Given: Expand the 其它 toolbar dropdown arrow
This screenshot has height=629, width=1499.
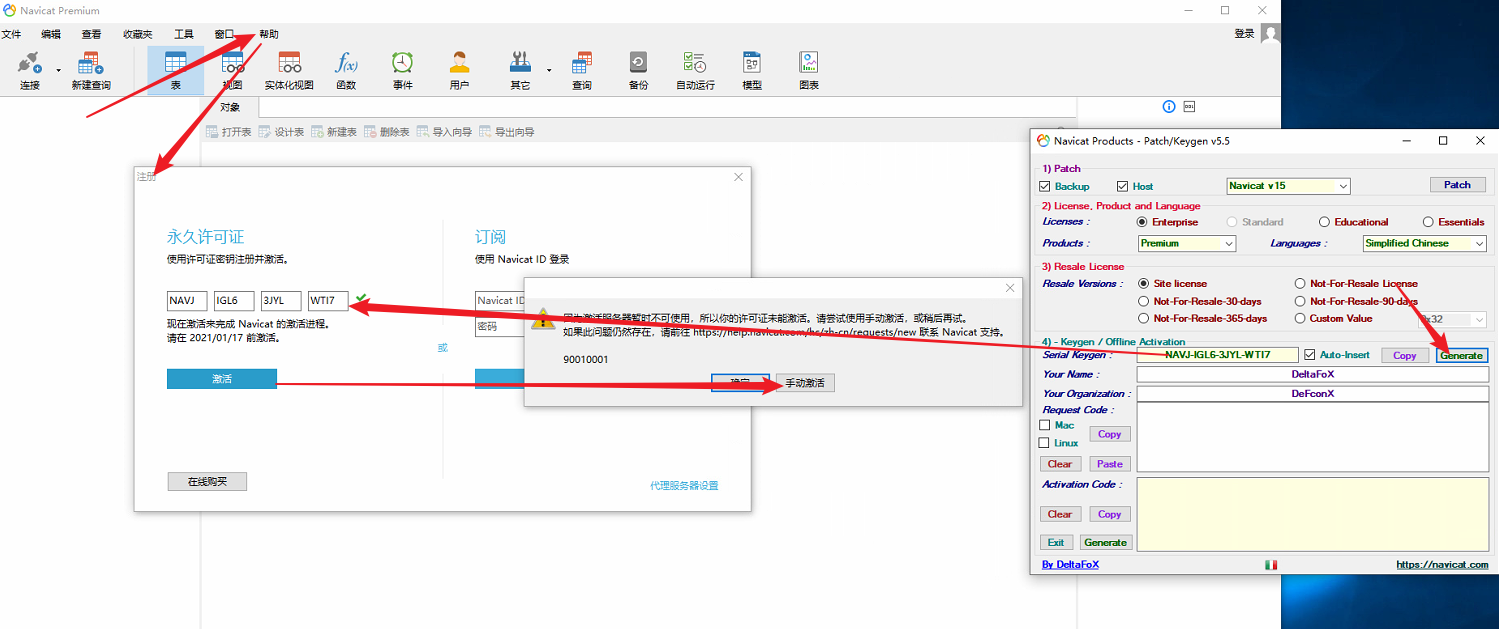Looking at the screenshot, I should 549,71.
